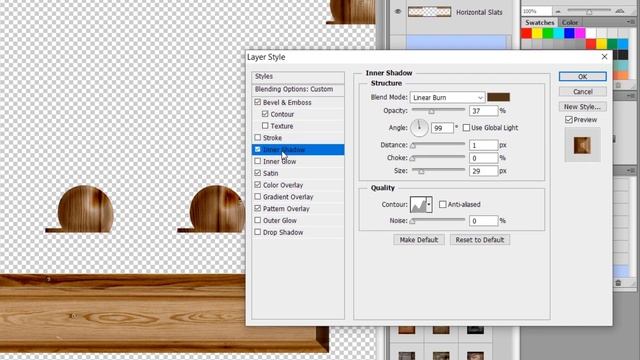Pick the green swatch in top row
The width and height of the screenshot is (640, 360).
point(548,33)
